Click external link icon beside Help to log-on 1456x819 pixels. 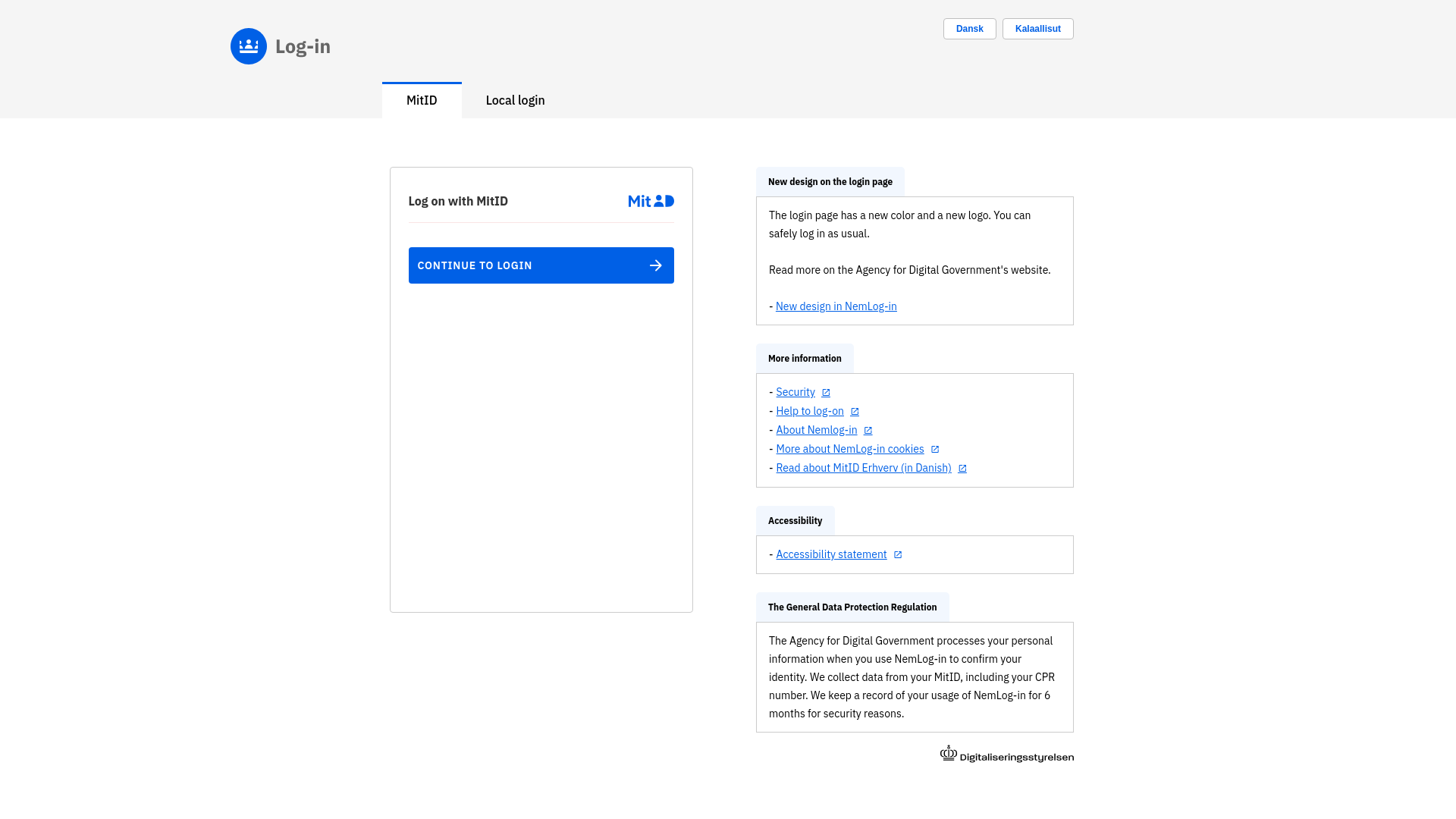pyautogui.click(x=855, y=412)
